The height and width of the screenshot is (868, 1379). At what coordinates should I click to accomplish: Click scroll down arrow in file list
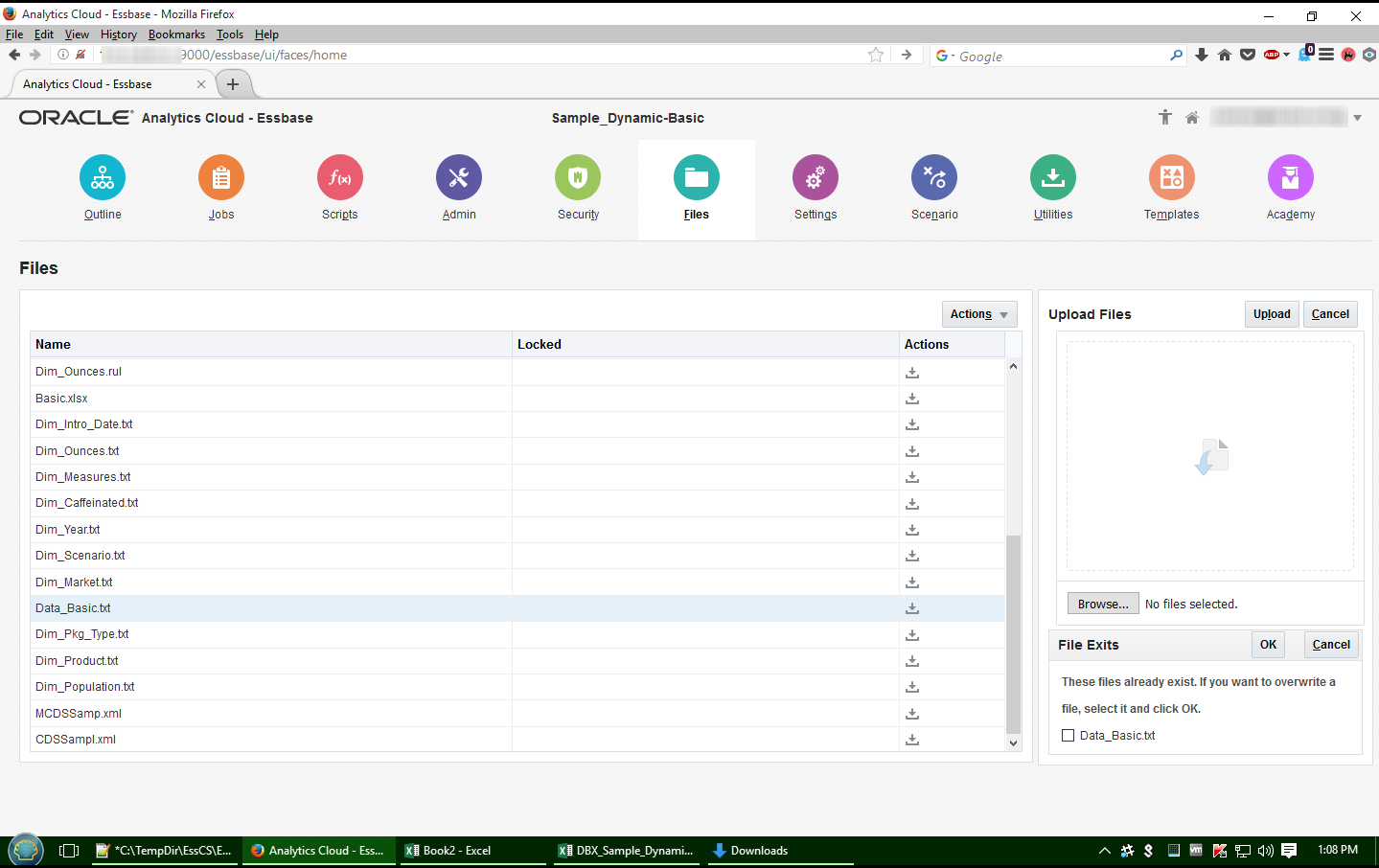tap(1013, 743)
